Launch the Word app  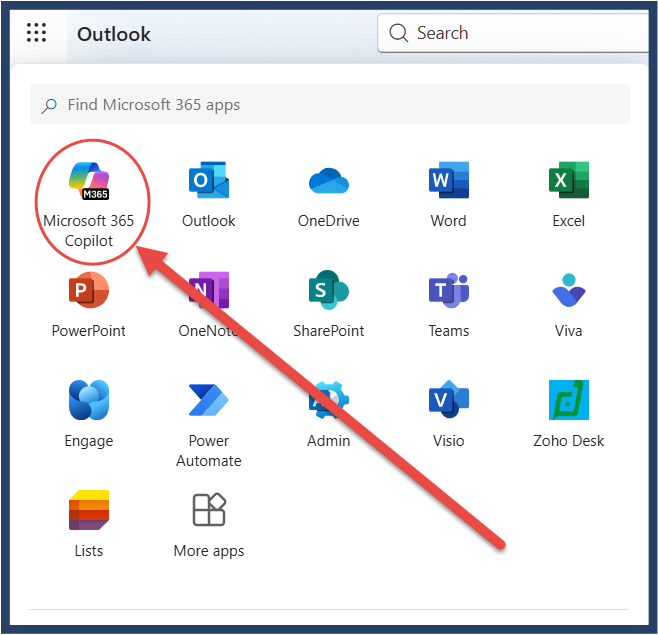(449, 194)
